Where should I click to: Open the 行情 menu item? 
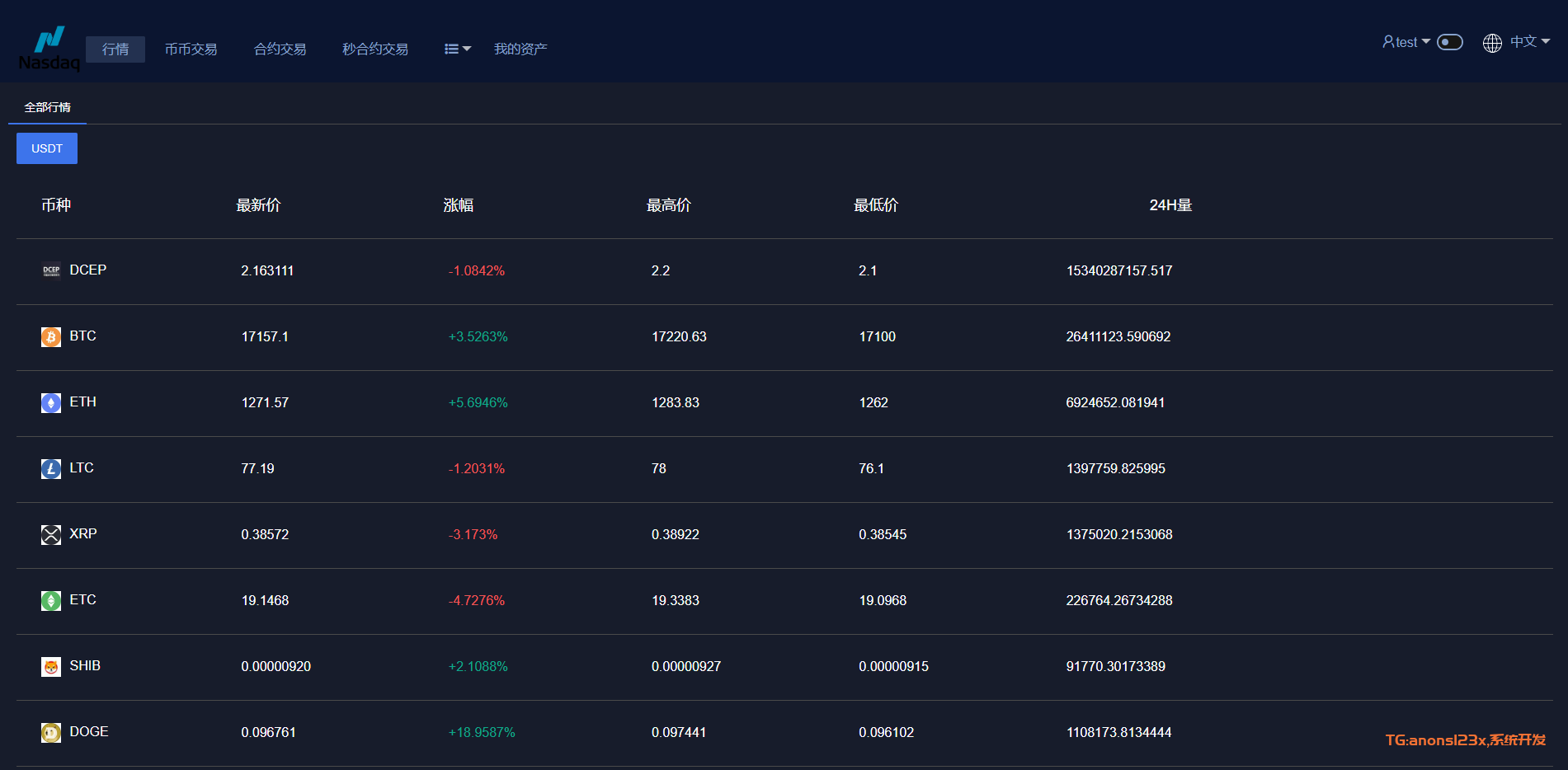click(115, 49)
